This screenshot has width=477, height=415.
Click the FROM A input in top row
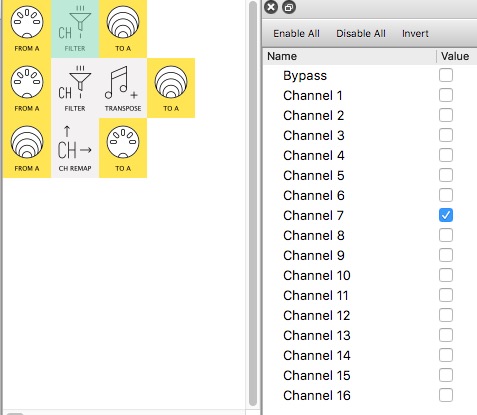click(27, 28)
